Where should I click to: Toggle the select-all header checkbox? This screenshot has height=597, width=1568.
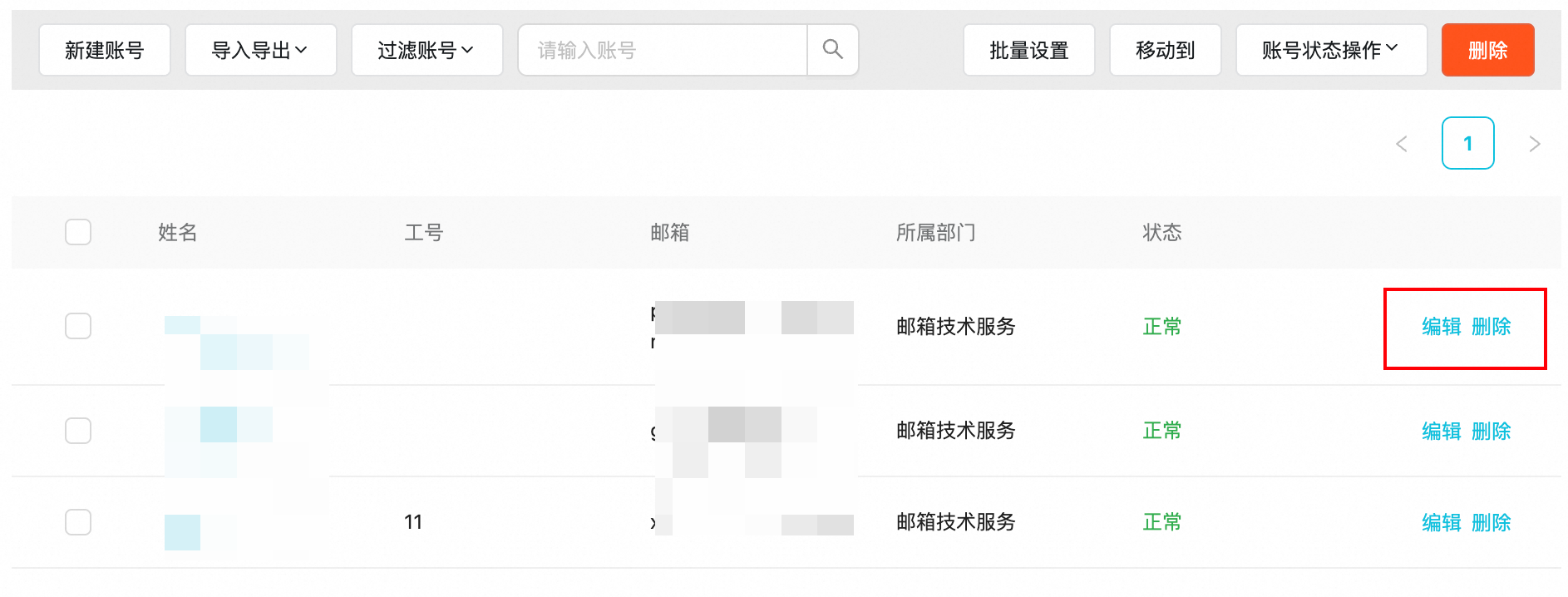[x=78, y=232]
